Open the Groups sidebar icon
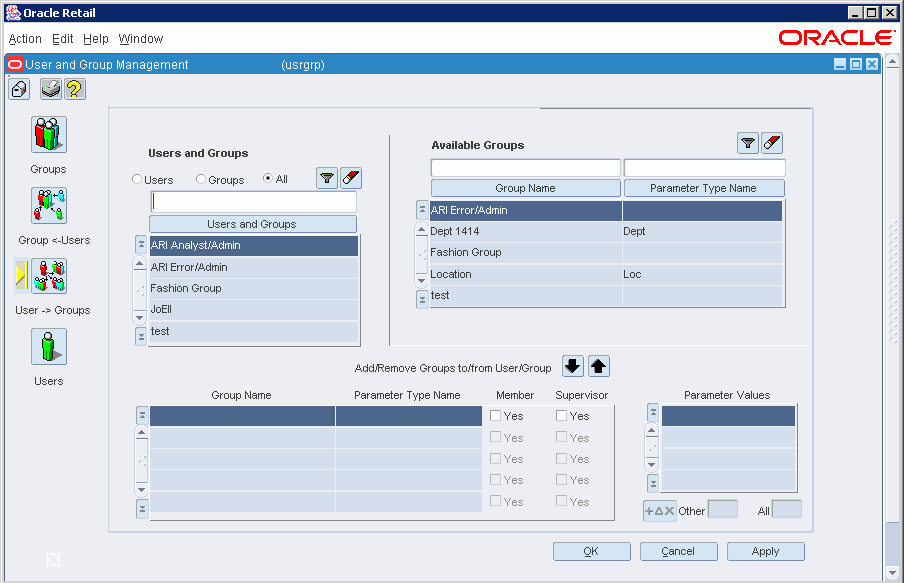904x583 pixels. [49, 134]
